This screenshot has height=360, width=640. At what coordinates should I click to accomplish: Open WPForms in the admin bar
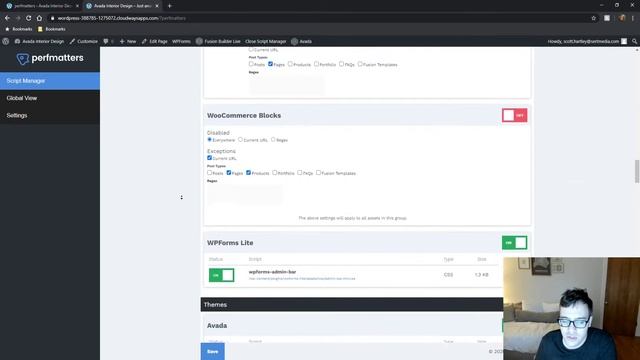click(181, 41)
